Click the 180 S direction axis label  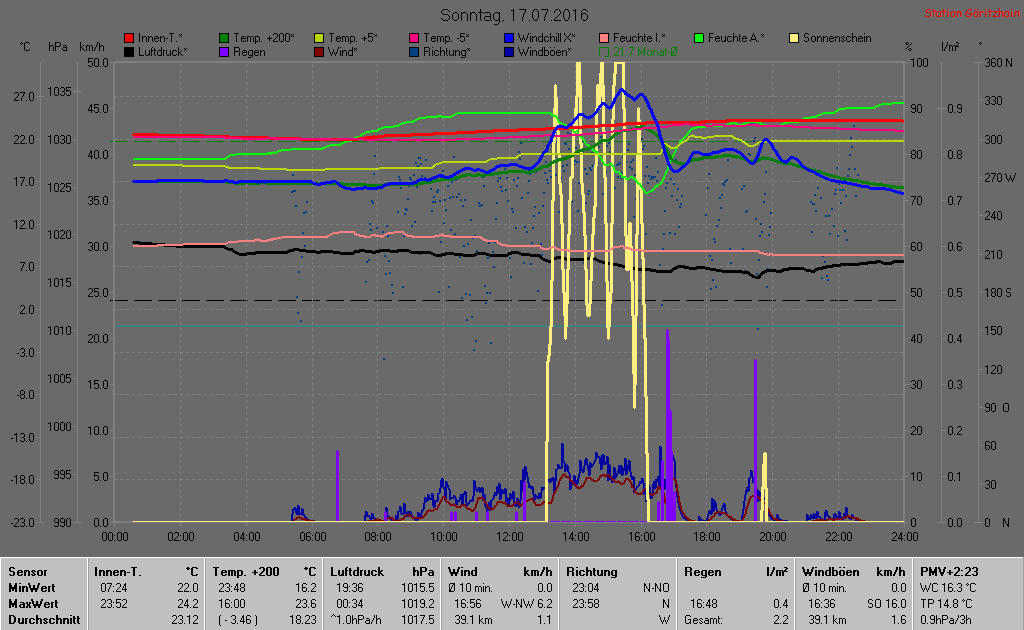pos(998,293)
